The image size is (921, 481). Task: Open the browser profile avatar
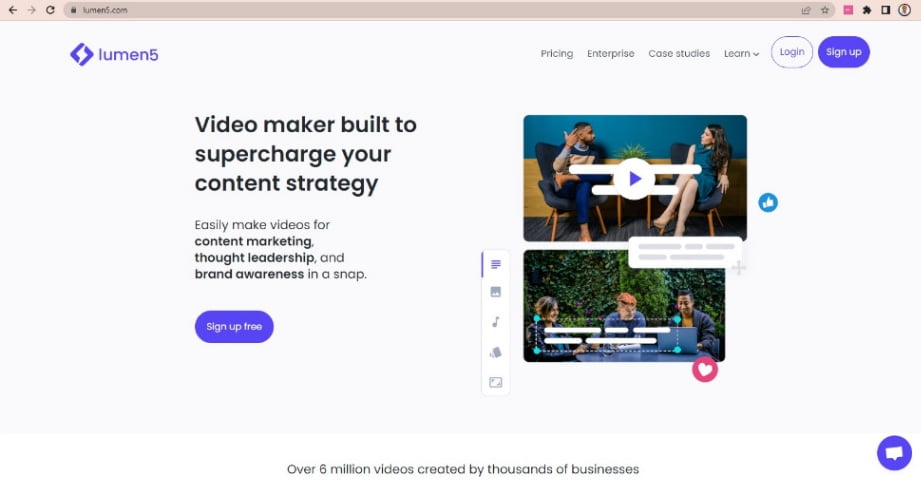(x=905, y=10)
